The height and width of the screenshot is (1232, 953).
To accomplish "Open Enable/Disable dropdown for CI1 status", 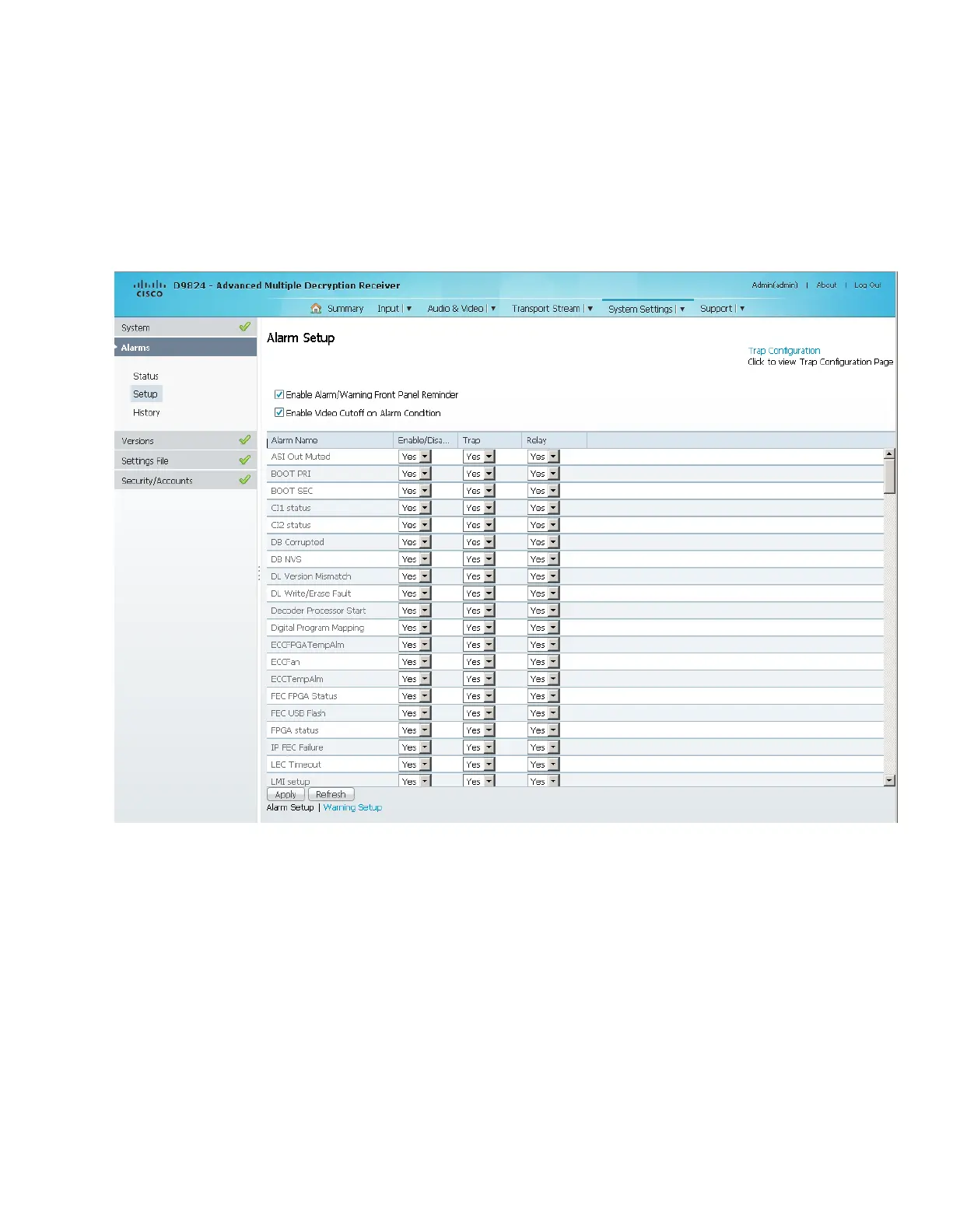I will click(x=415, y=508).
